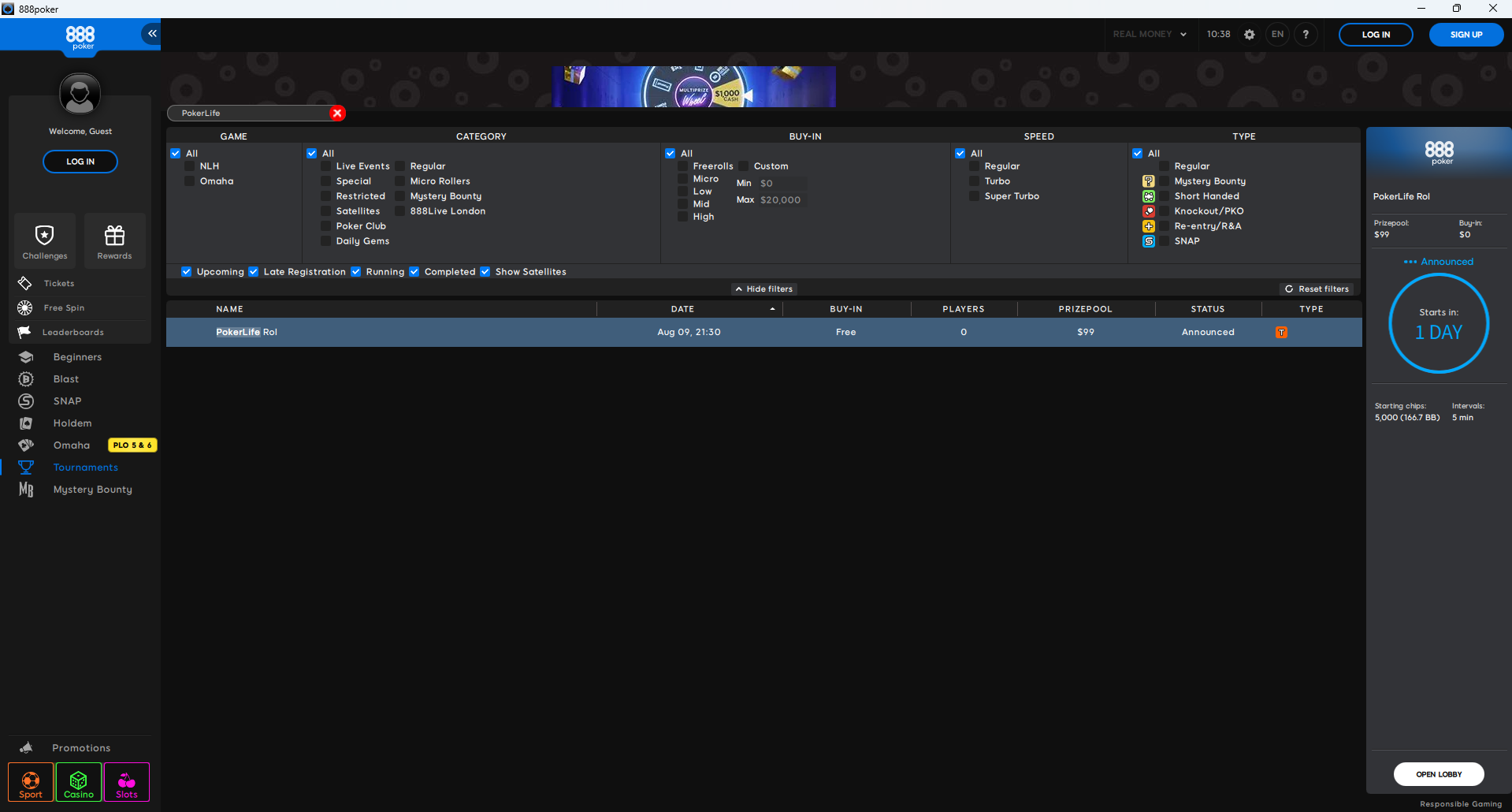
Task: Click SNAP type icon in filters
Action: 1149,241
